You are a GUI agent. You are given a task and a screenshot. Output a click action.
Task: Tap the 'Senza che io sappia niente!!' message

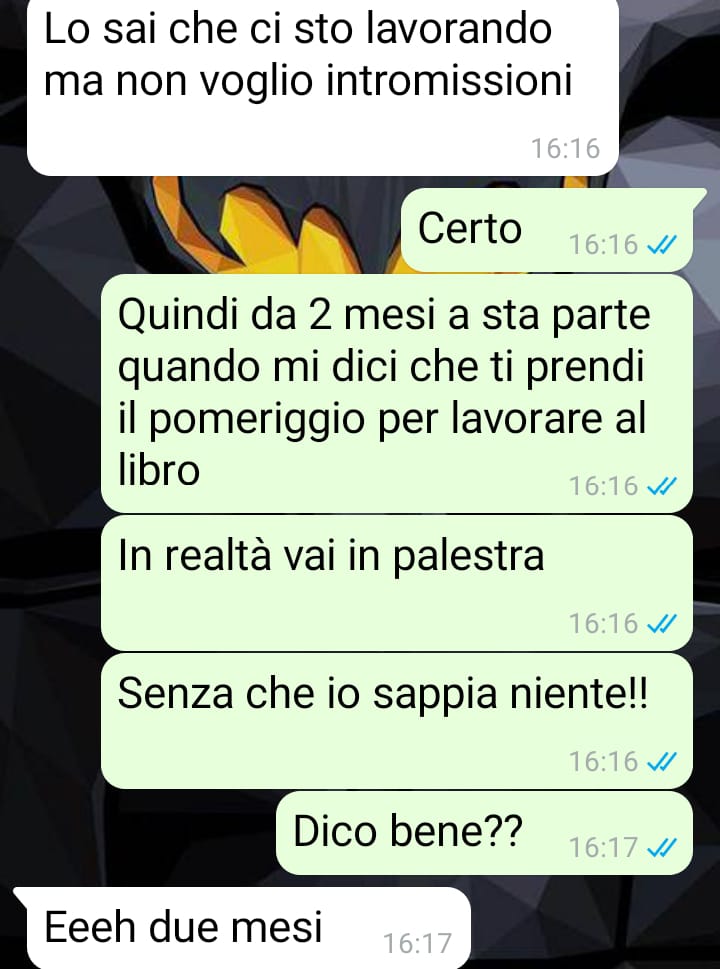coord(397,721)
